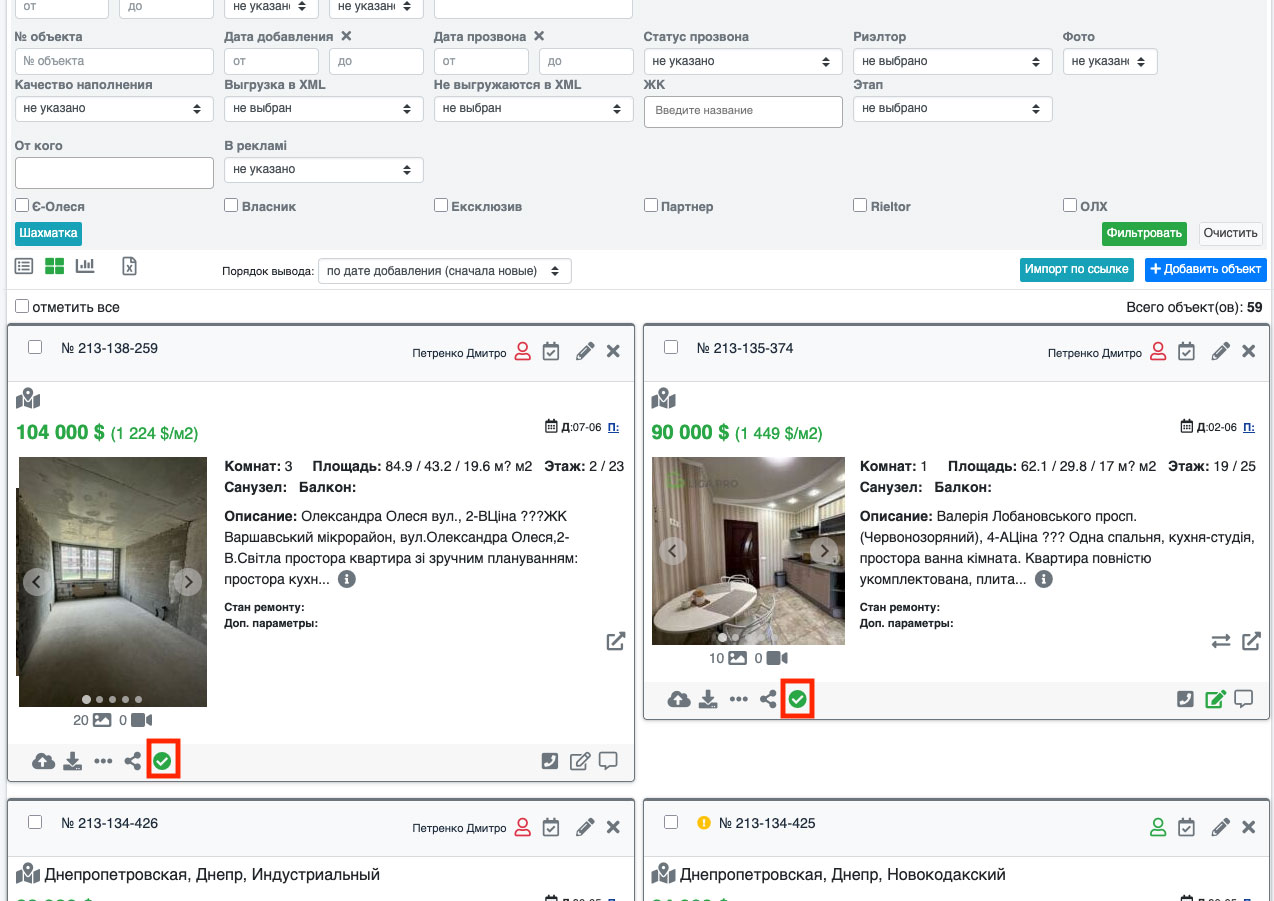Show next photo in listing 213-135-374 thumbnail
Screen dimensions: 1274x901
[824, 550]
